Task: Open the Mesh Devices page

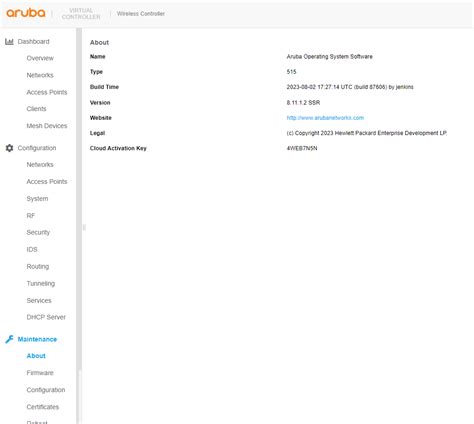Action: coord(47,126)
